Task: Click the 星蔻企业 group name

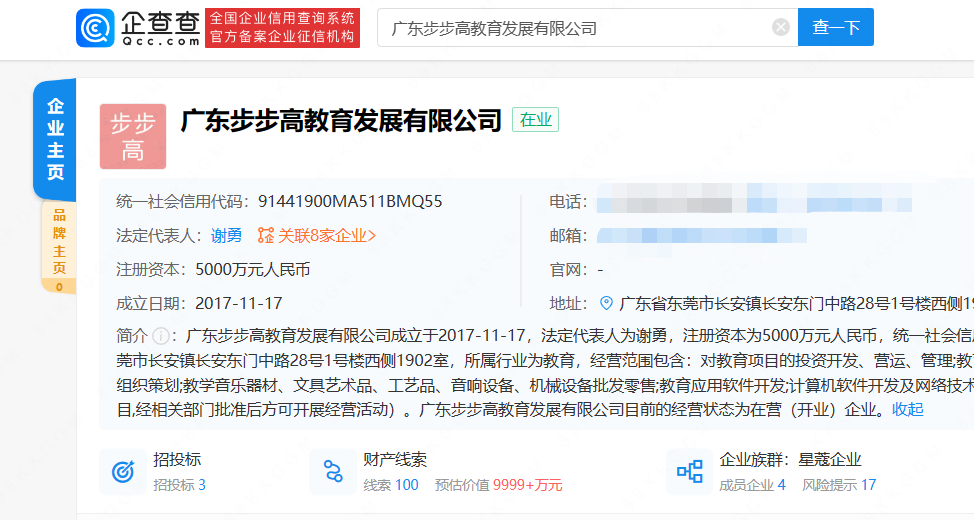Action: click(x=830, y=460)
